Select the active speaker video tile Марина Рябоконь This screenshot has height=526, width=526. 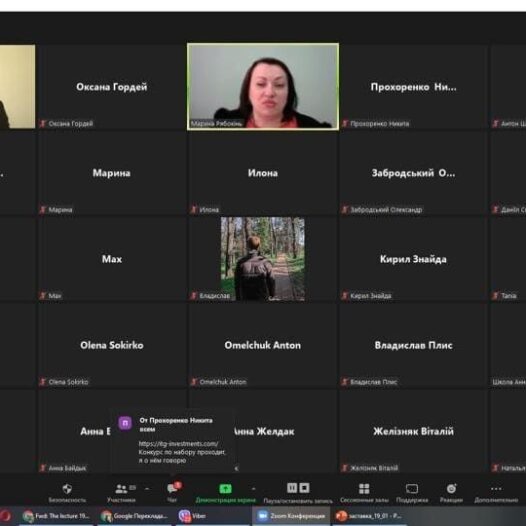click(263, 86)
